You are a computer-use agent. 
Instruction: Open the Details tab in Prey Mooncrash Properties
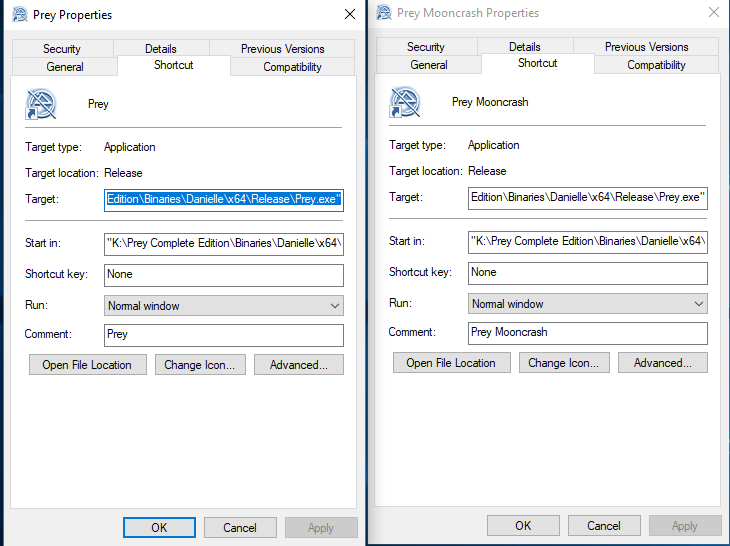coord(525,47)
